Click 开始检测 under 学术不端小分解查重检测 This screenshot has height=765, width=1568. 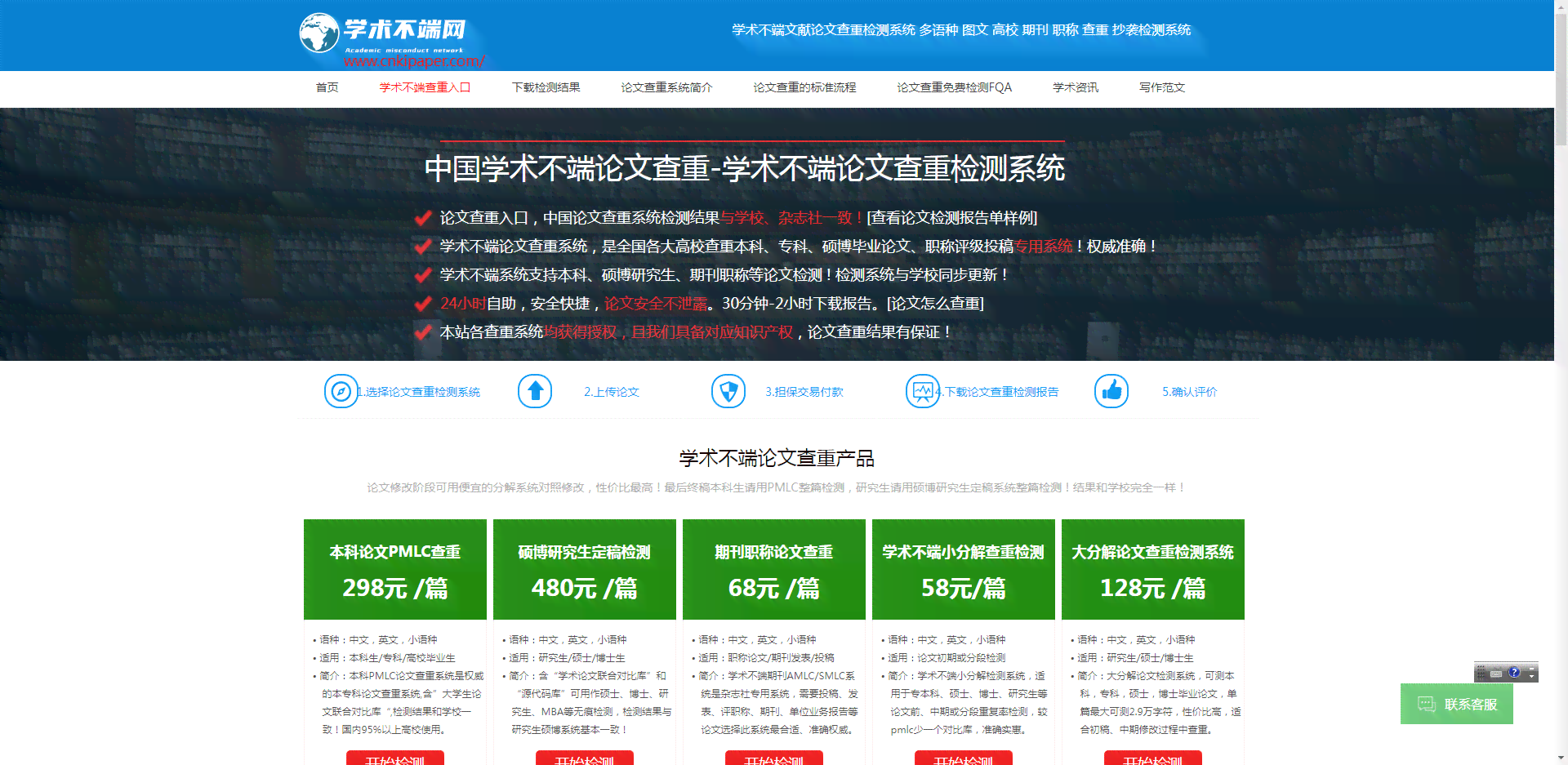tap(964, 758)
